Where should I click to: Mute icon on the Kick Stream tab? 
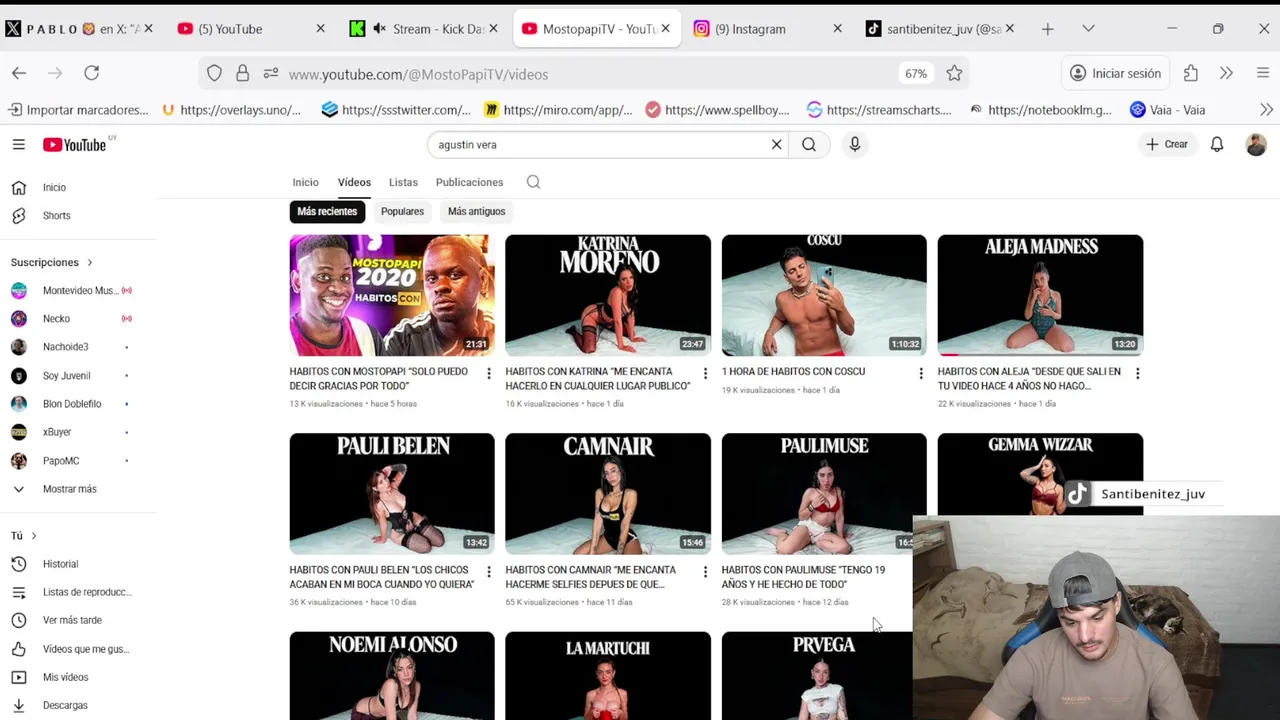click(379, 29)
